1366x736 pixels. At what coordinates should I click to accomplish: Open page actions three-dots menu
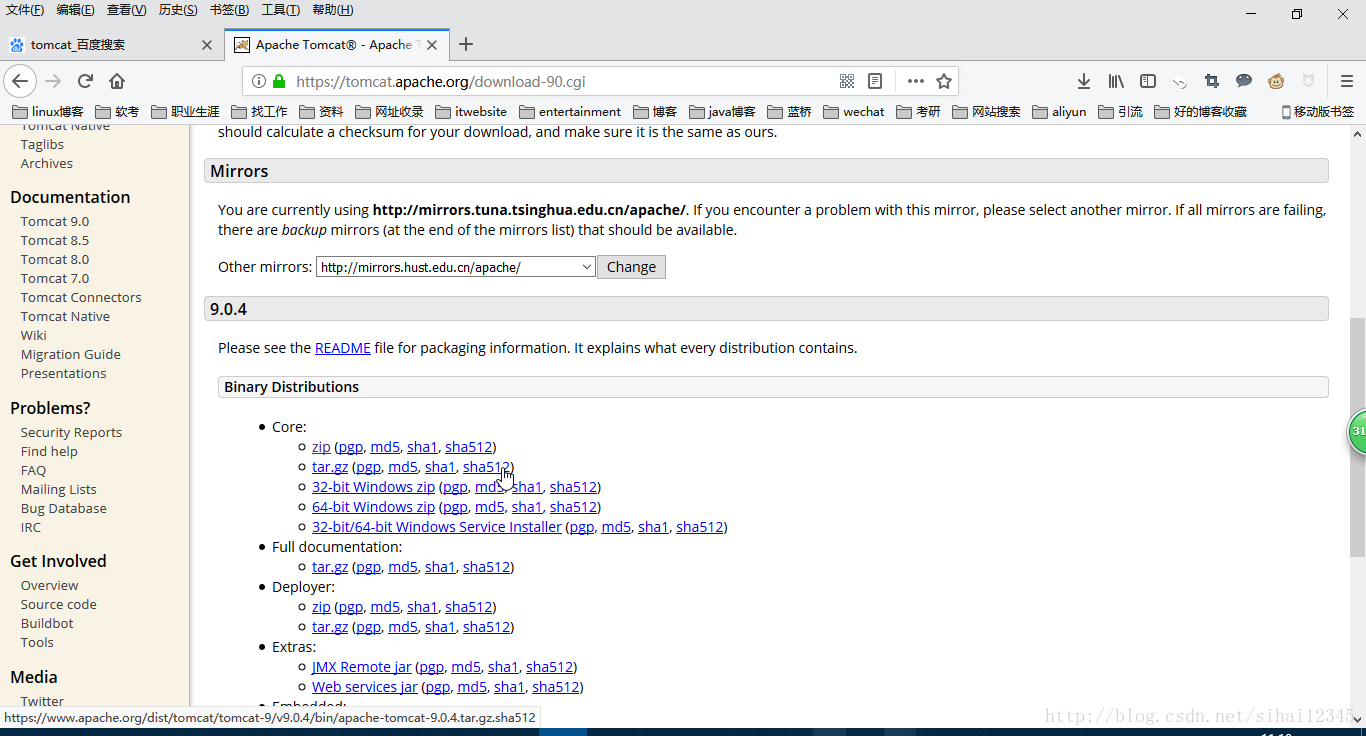916,81
